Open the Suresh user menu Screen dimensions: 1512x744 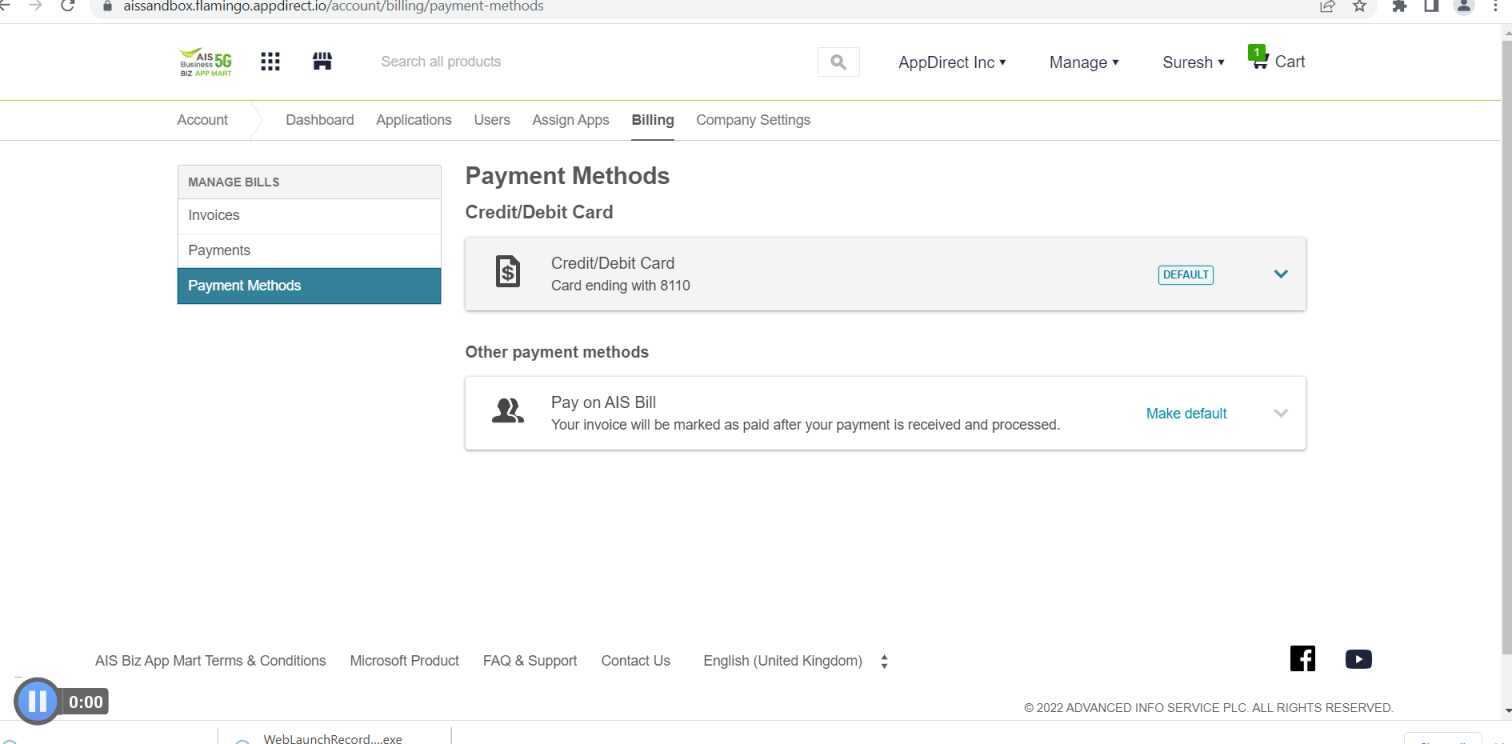[x=1192, y=62]
